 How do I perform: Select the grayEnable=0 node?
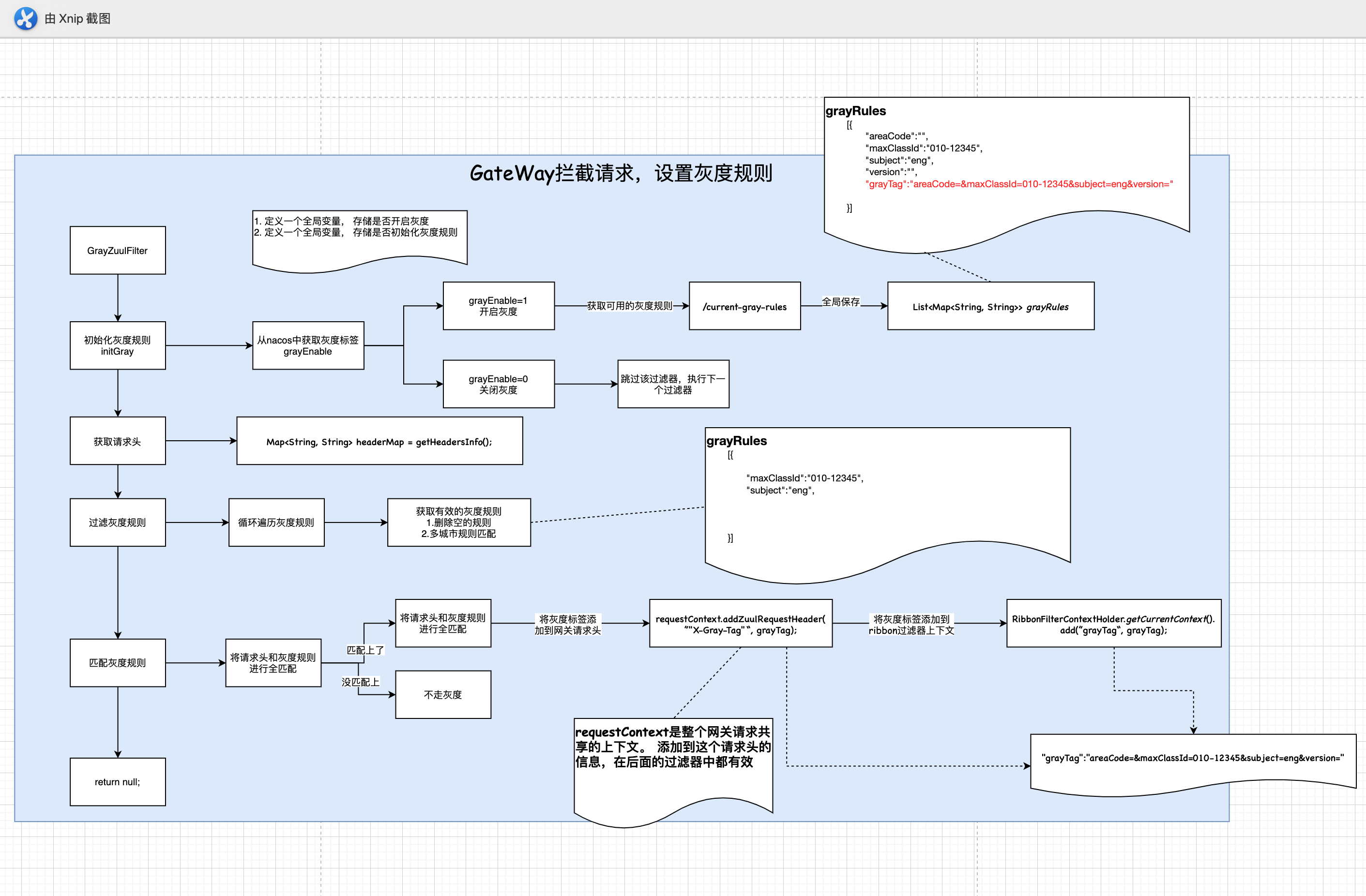tap(498, 384)
